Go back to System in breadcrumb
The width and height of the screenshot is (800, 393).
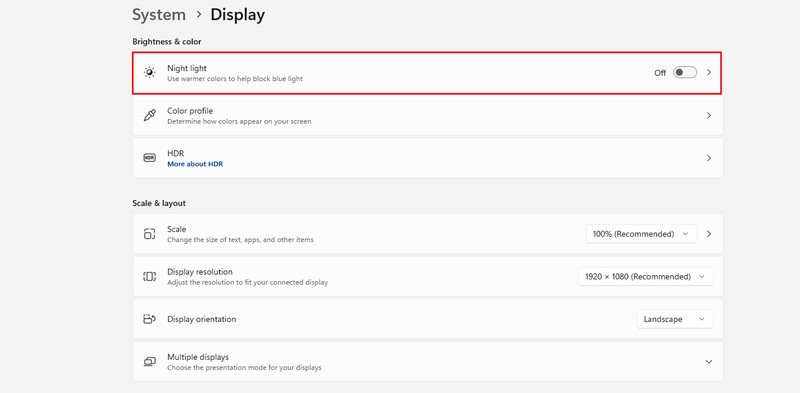(x=159, y=15)
